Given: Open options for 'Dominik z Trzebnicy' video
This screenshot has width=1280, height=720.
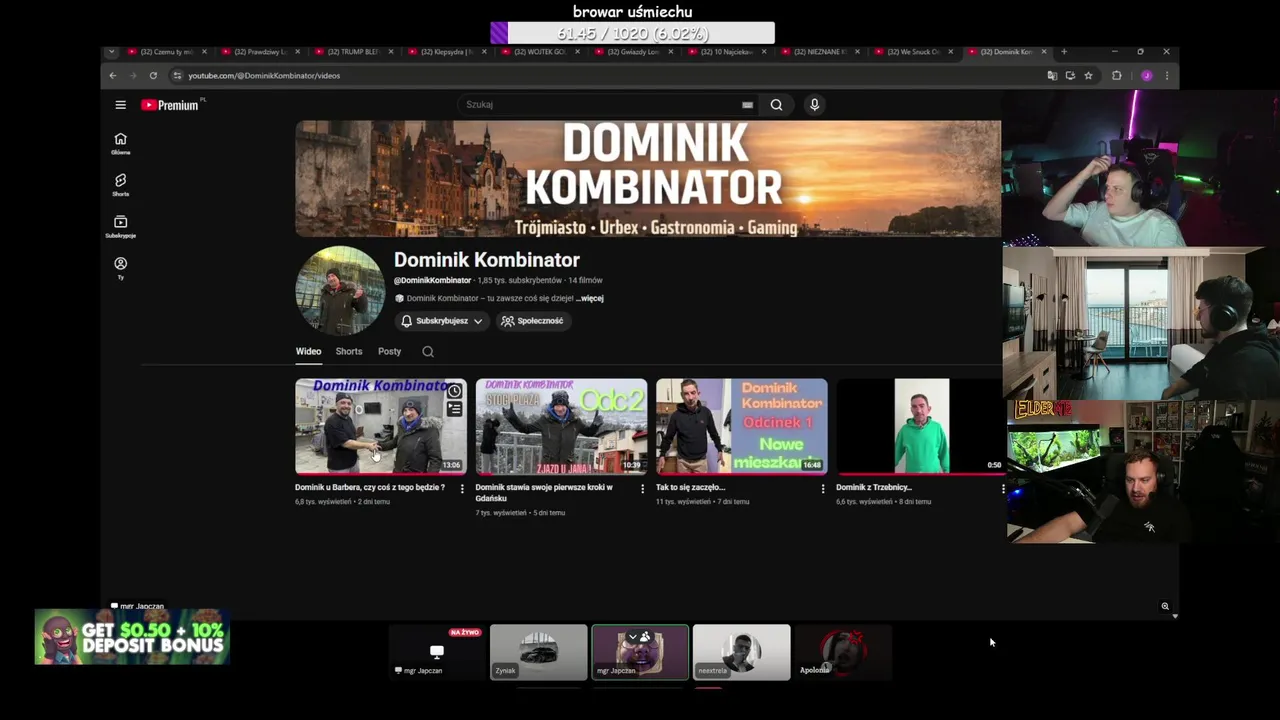Looking at the screenshot, I should tap(1003, 489).
